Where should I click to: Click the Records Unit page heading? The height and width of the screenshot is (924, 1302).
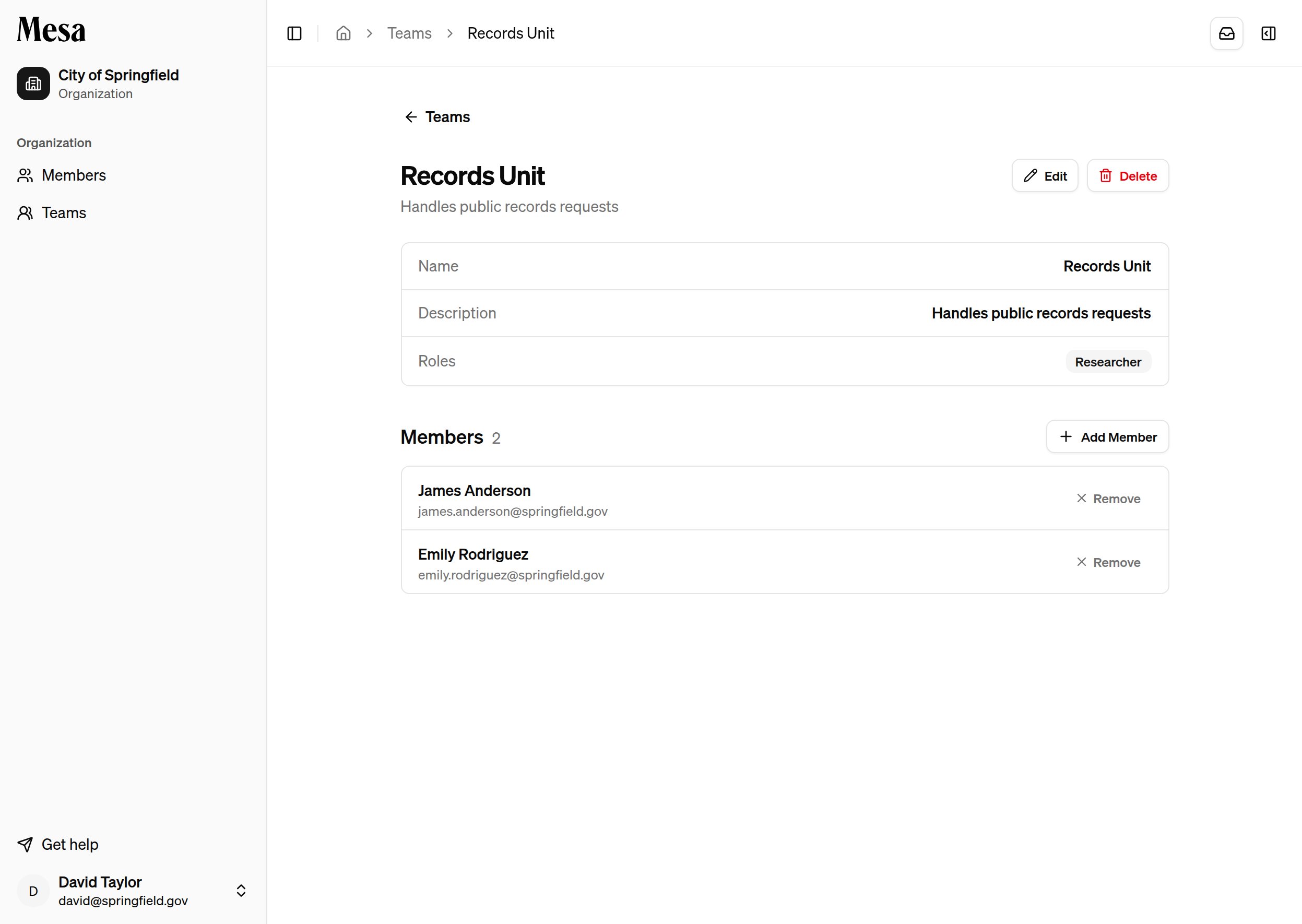472,176
